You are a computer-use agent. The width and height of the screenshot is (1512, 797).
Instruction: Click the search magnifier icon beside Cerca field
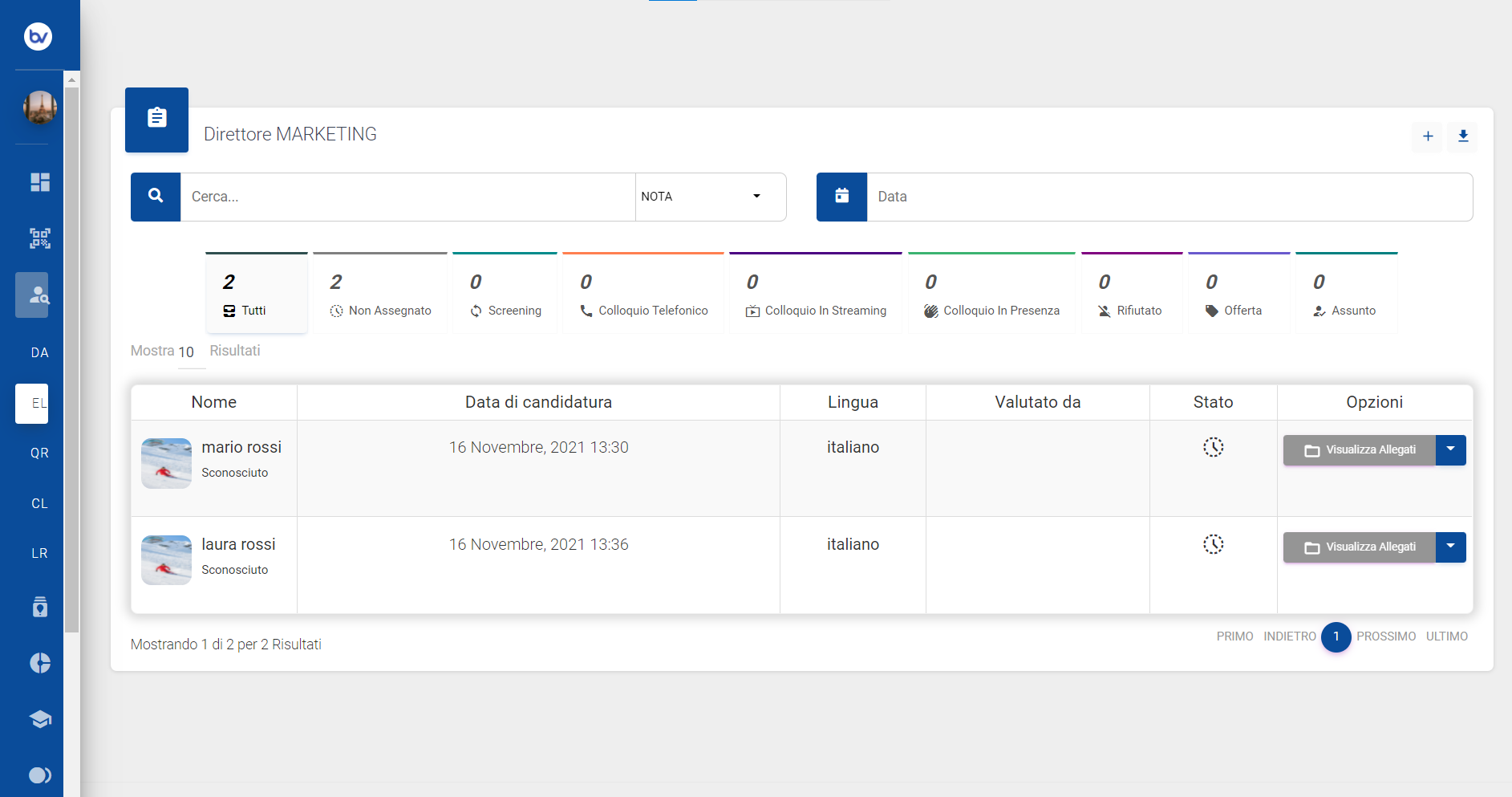(155, 197)
